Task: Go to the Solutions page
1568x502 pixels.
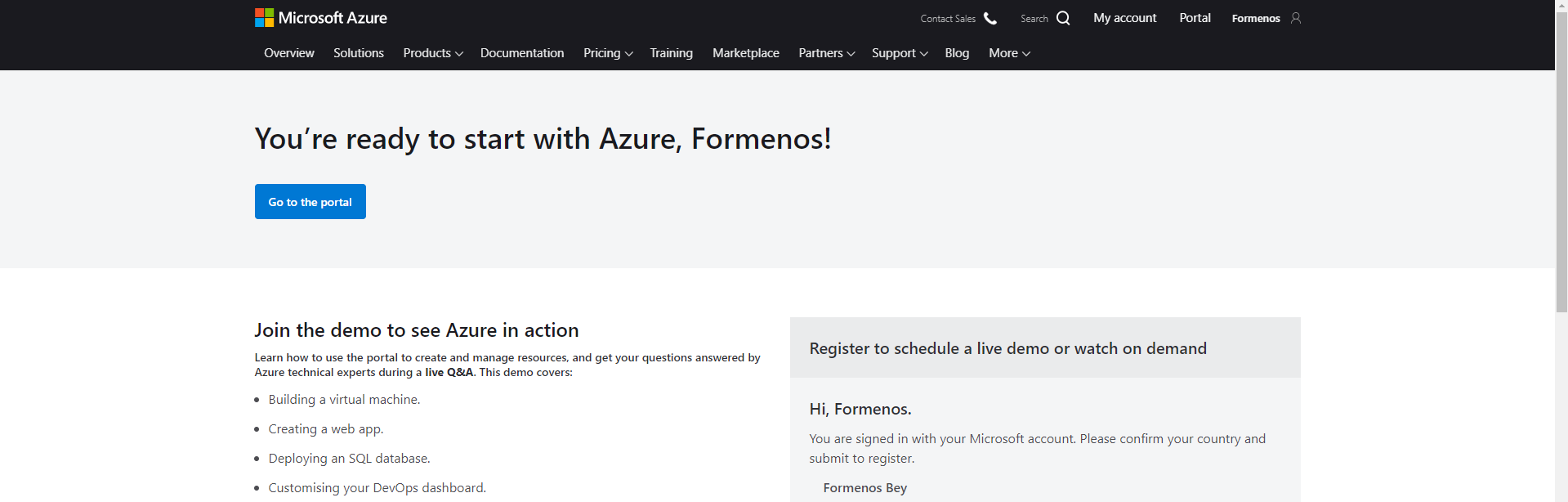Action: point(359,53)
